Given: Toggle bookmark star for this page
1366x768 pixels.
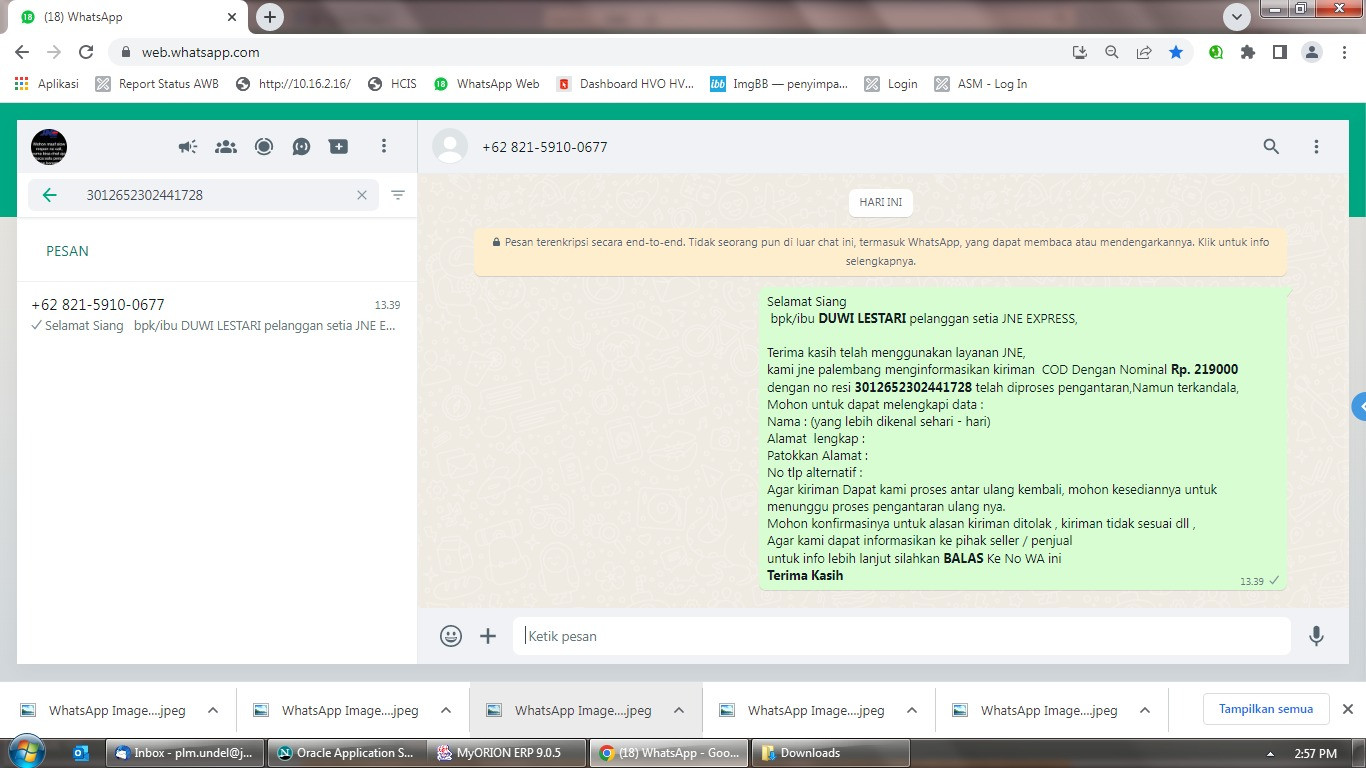Looking at the screenshot, I should coord(1176,52).
